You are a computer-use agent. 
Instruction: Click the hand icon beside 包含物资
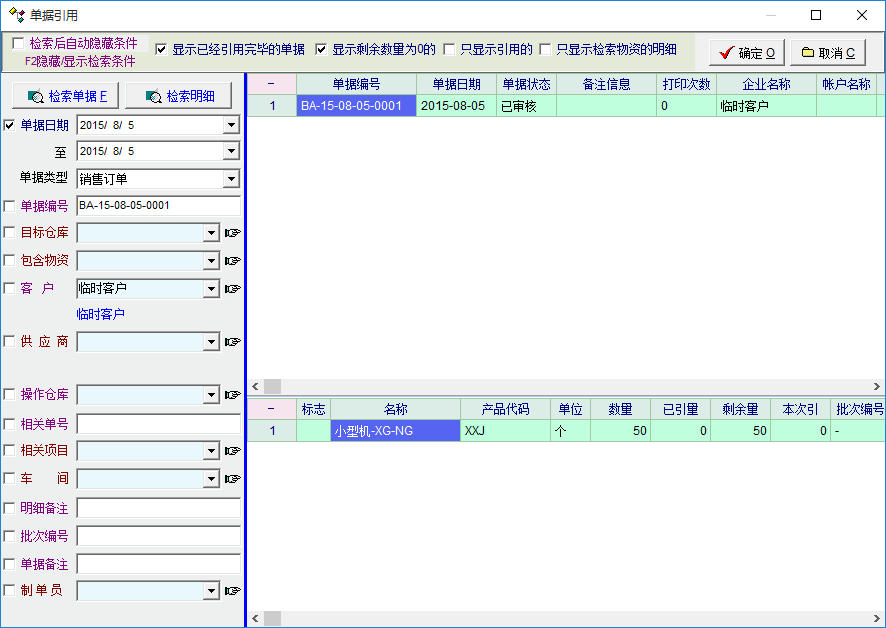tap(232, 261)
